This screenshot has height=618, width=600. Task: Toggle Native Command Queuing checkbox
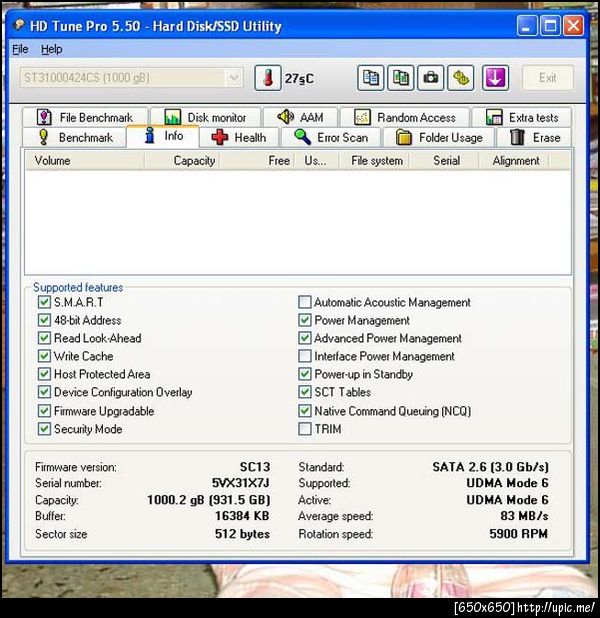pos(305,411)
